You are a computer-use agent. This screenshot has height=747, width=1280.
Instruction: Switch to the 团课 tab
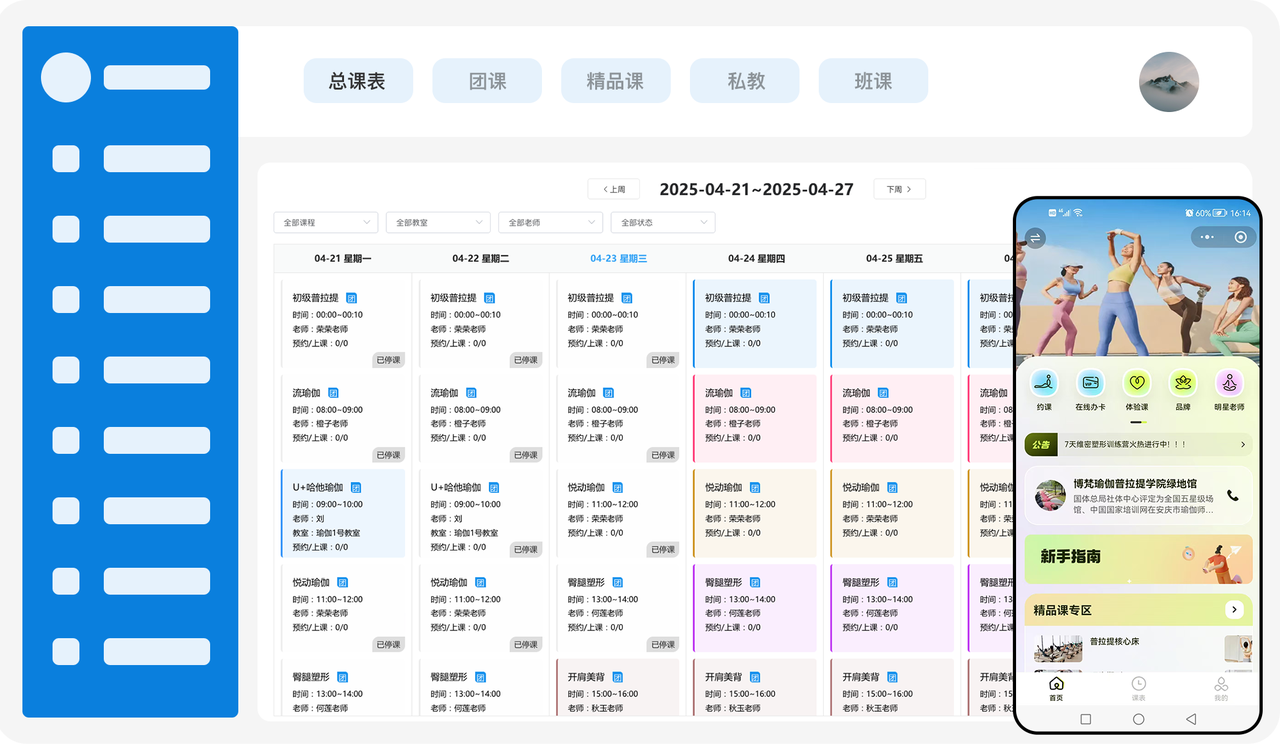coord(487,81)
